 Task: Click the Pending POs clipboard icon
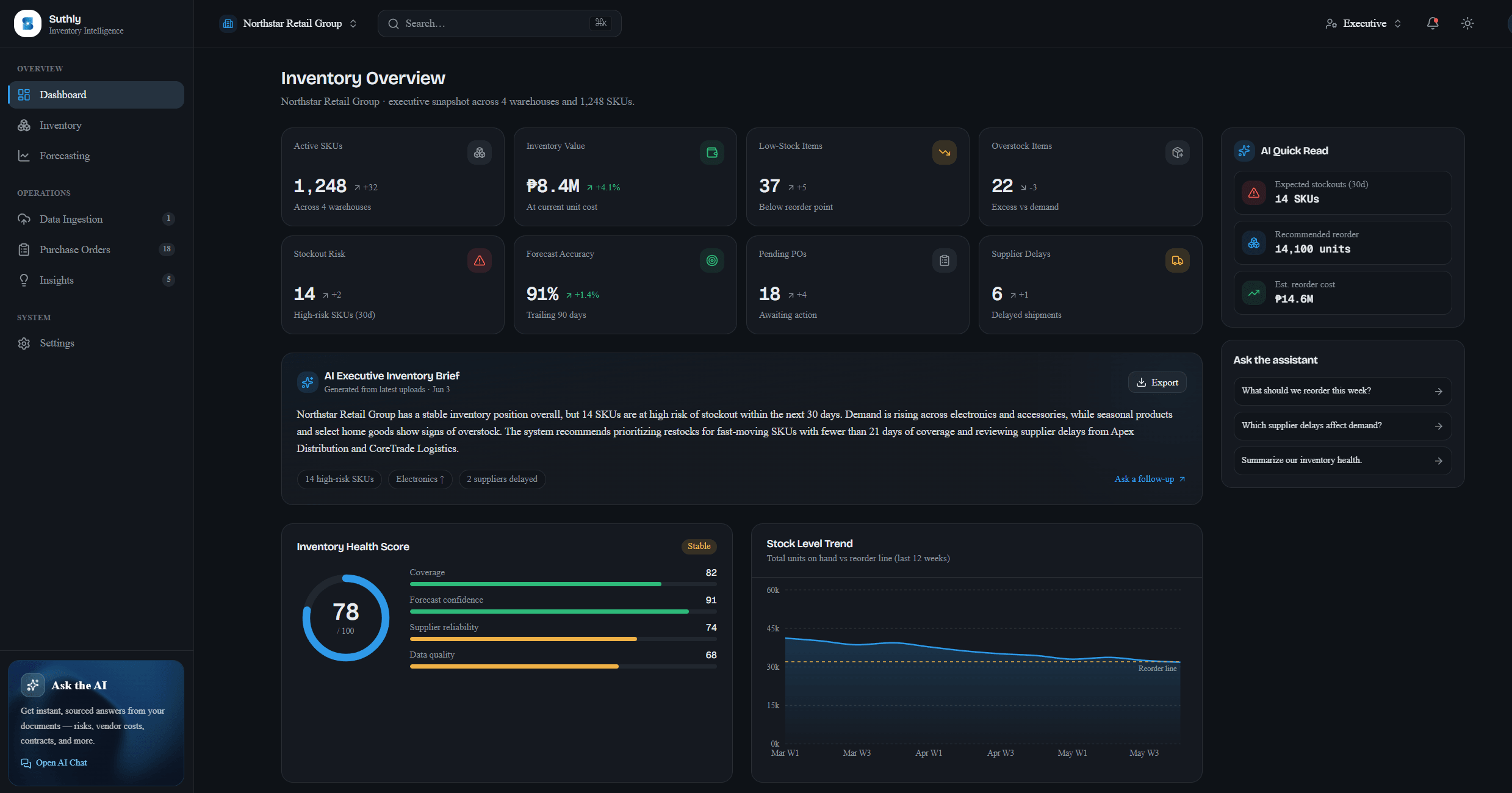click(945, 260)
